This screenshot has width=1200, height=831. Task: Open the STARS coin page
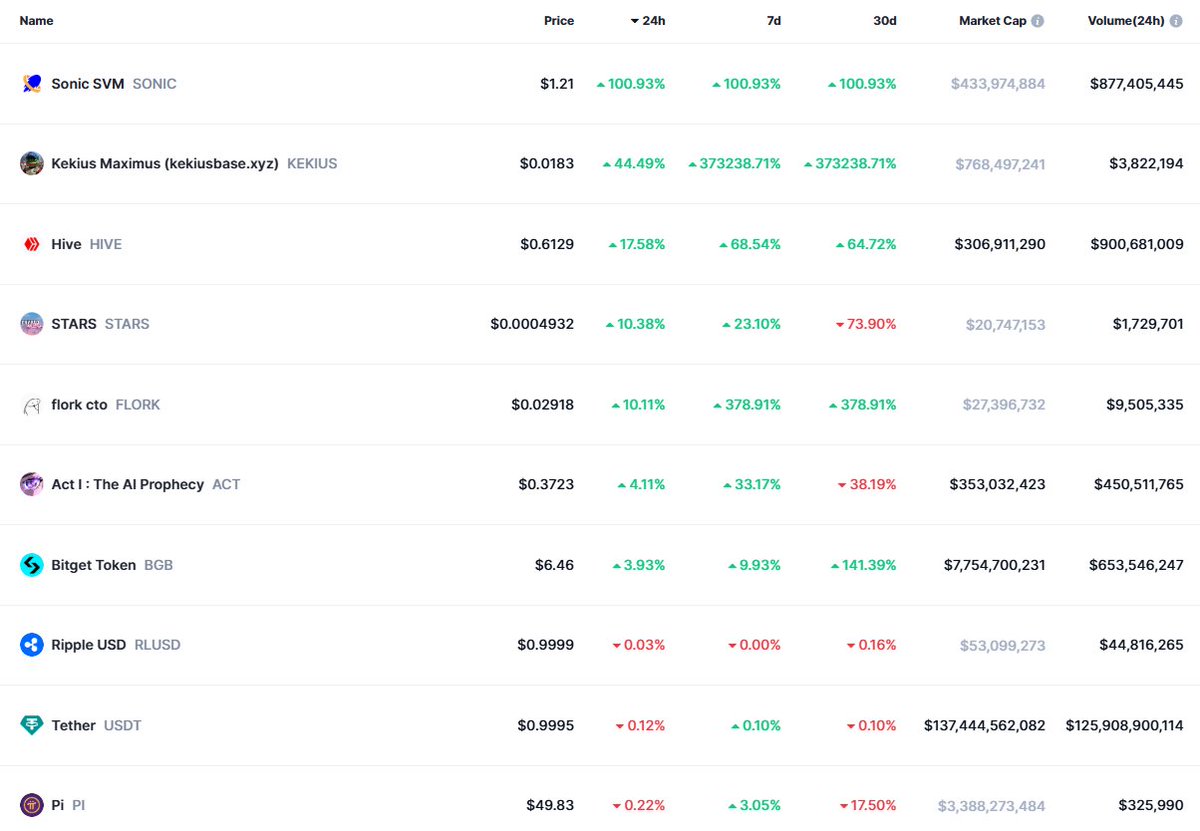pos(74,324)
